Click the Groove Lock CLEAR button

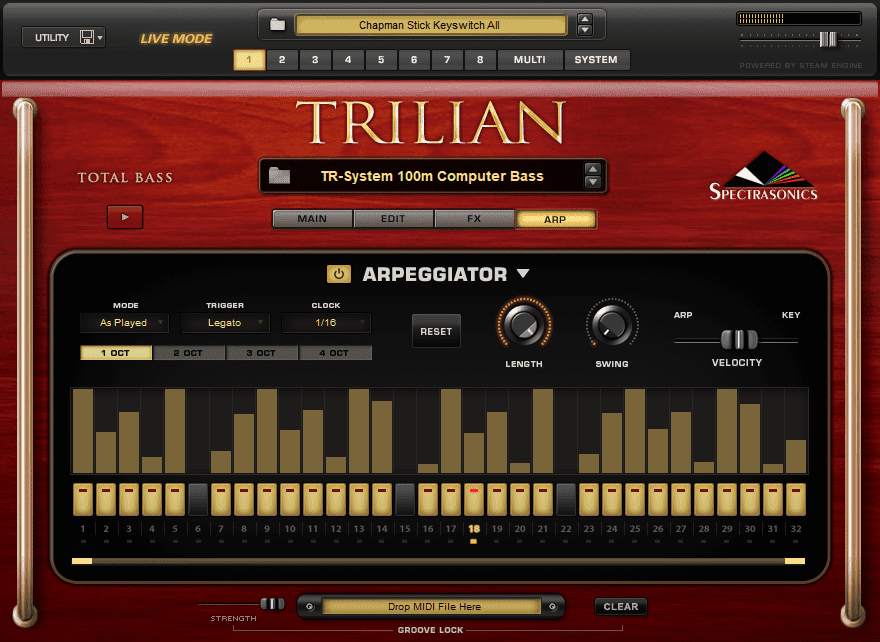(621, 607)
